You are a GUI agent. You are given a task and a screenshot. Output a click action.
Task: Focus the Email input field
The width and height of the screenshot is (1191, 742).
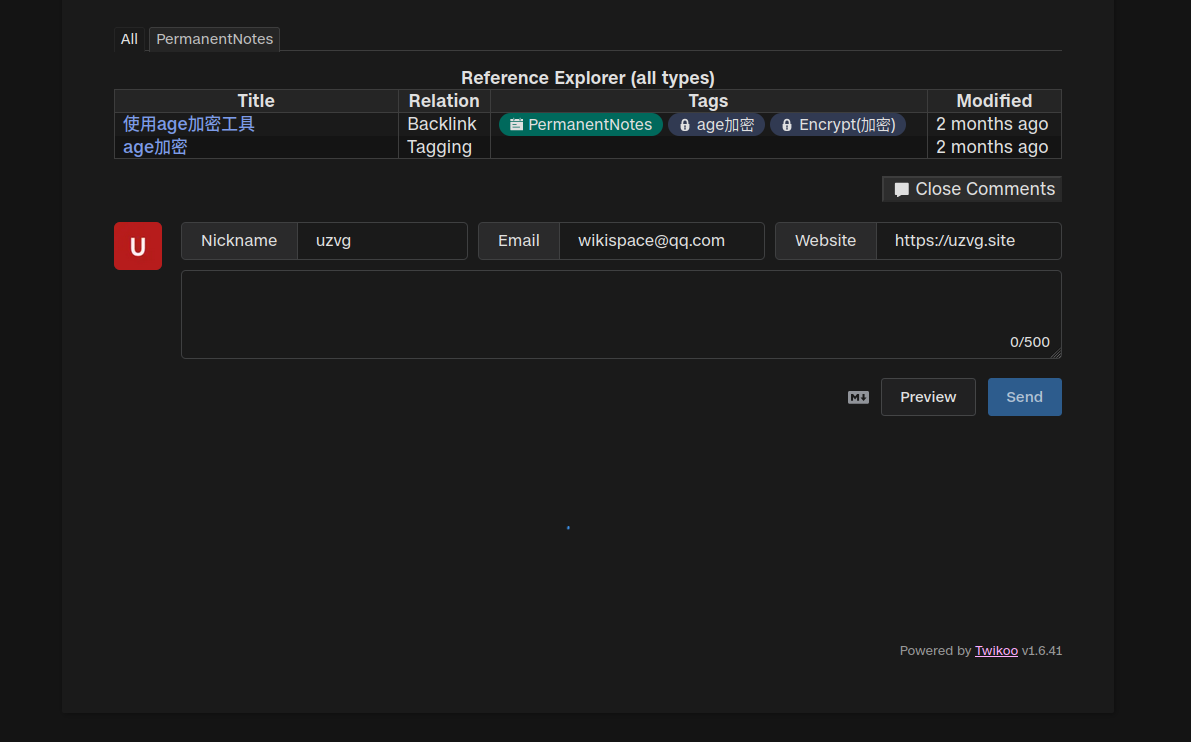click(662, 241)
